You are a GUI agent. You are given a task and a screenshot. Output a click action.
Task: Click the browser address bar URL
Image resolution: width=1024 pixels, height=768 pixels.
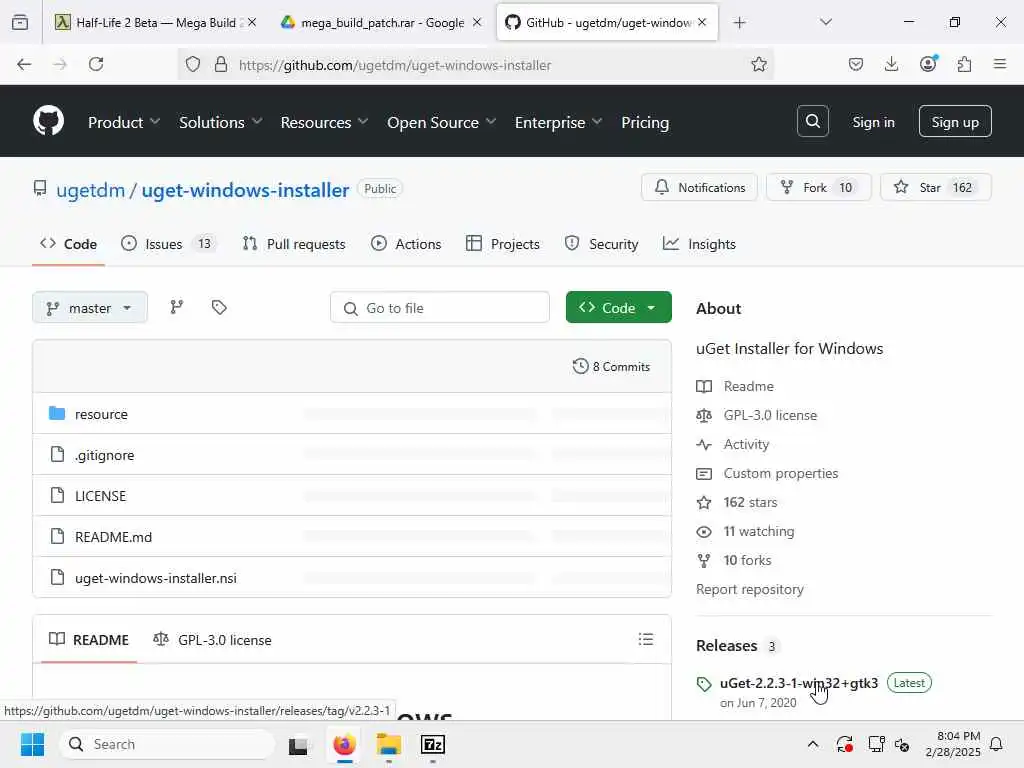(x=395, y=65)
